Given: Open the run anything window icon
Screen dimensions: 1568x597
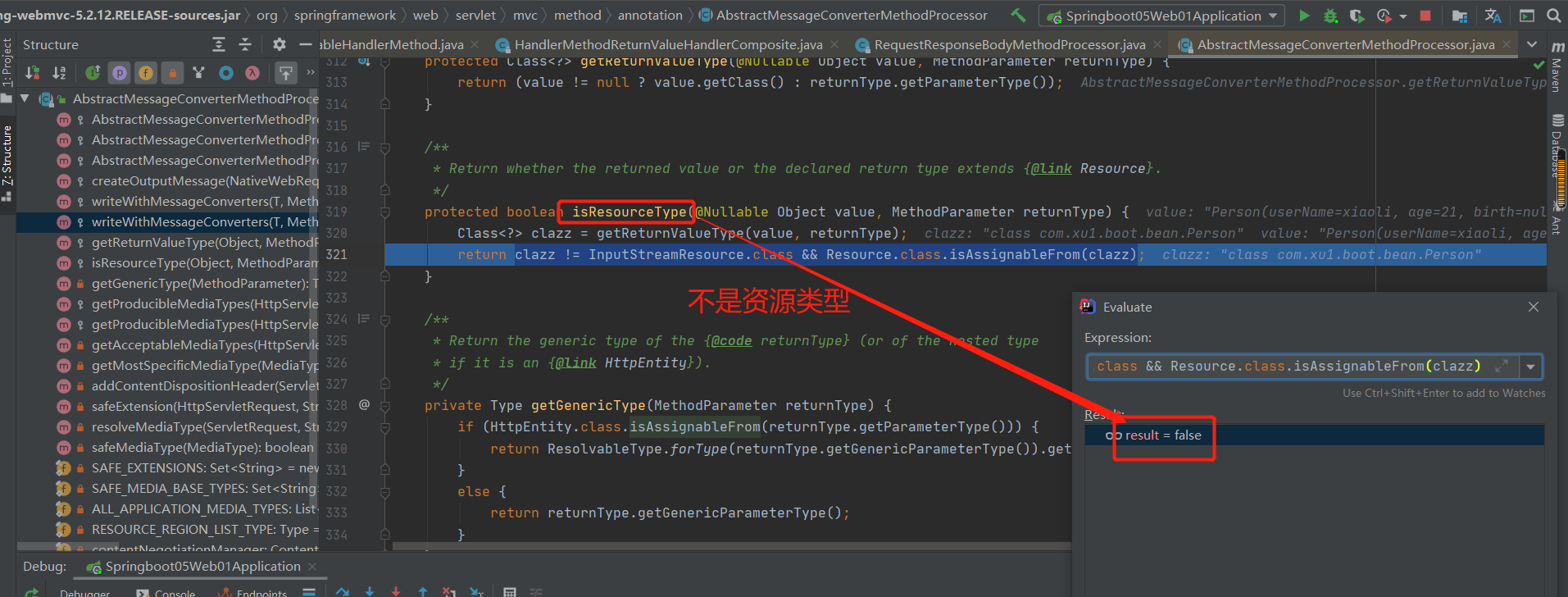Looking at the screenshot, I should point(1527,16).
